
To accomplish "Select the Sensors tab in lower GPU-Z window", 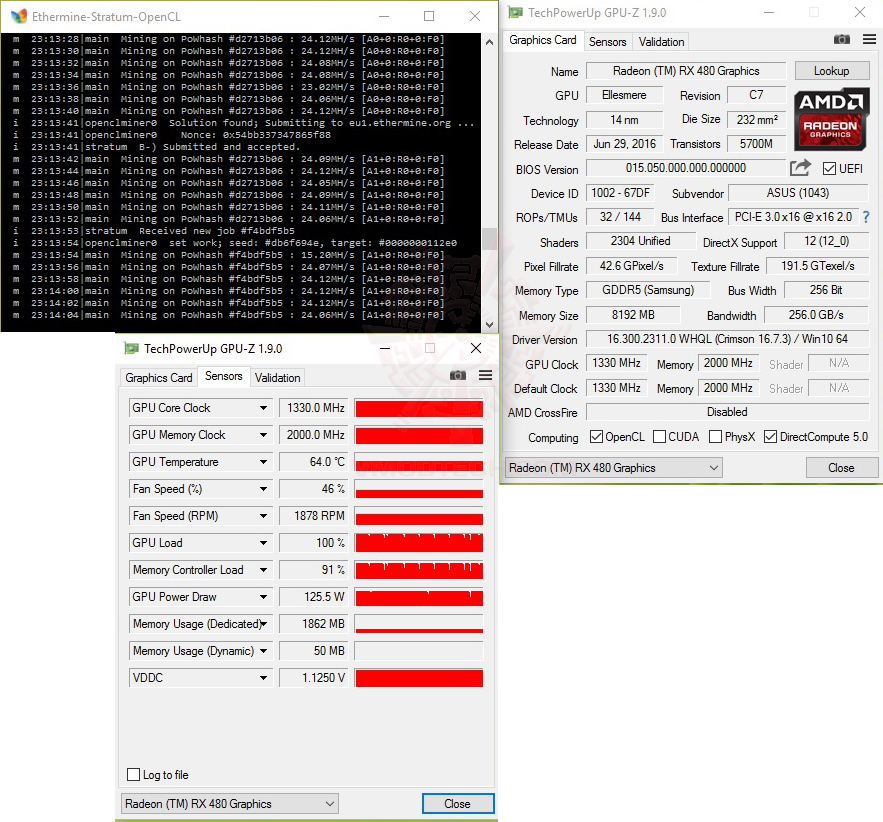I will click(x=224, y=376).
